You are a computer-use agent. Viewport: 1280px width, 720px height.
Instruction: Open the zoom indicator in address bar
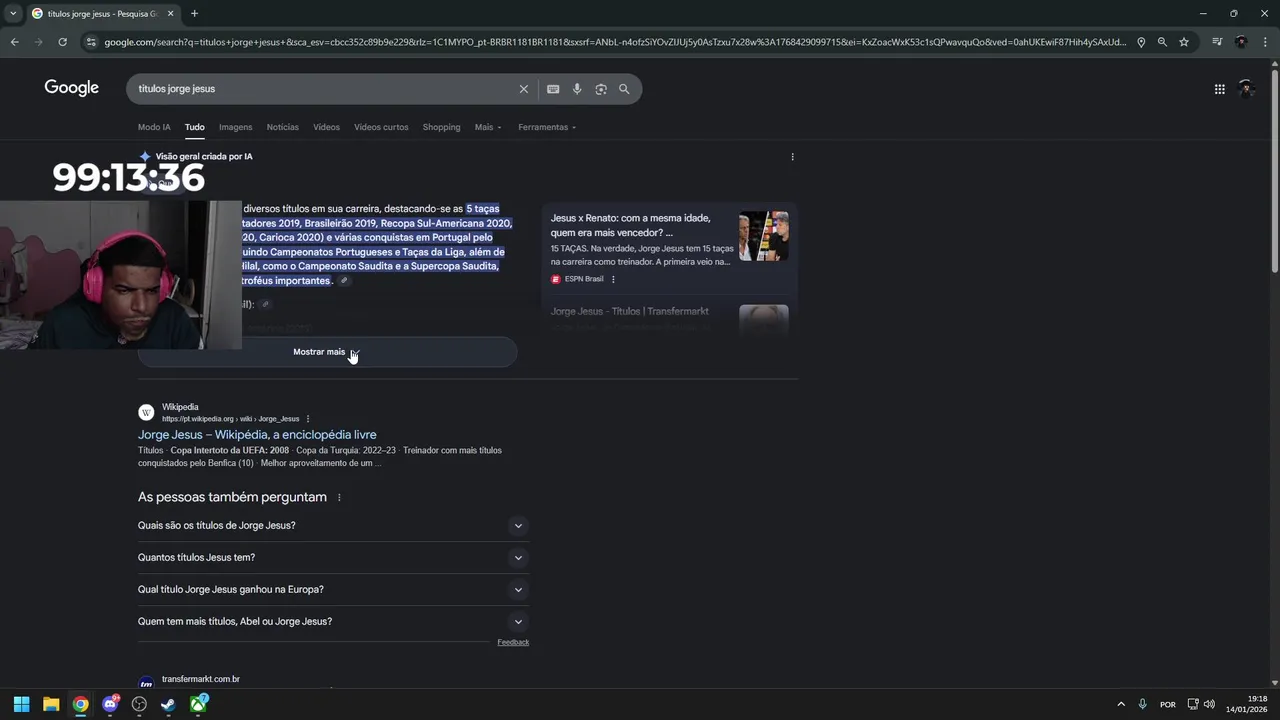(x=1162, y=42)
